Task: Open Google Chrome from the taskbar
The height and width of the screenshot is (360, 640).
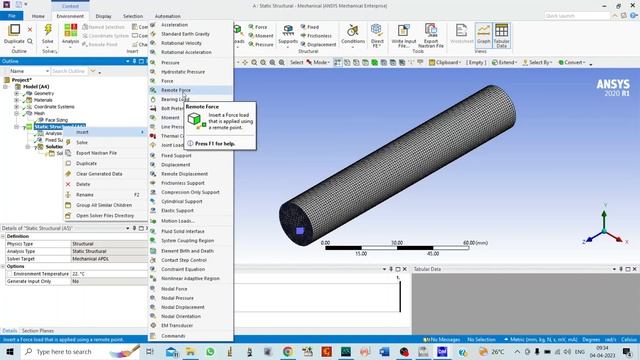Action: click(288, 351)
